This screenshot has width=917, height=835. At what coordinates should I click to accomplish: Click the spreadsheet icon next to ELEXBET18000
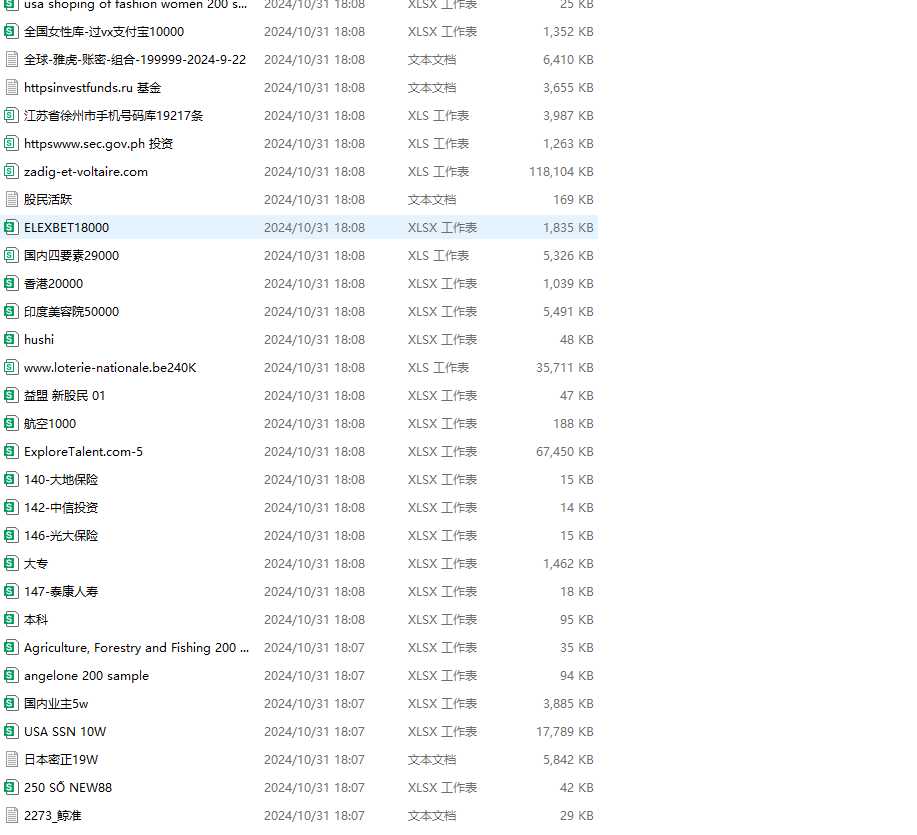[11, 227]
